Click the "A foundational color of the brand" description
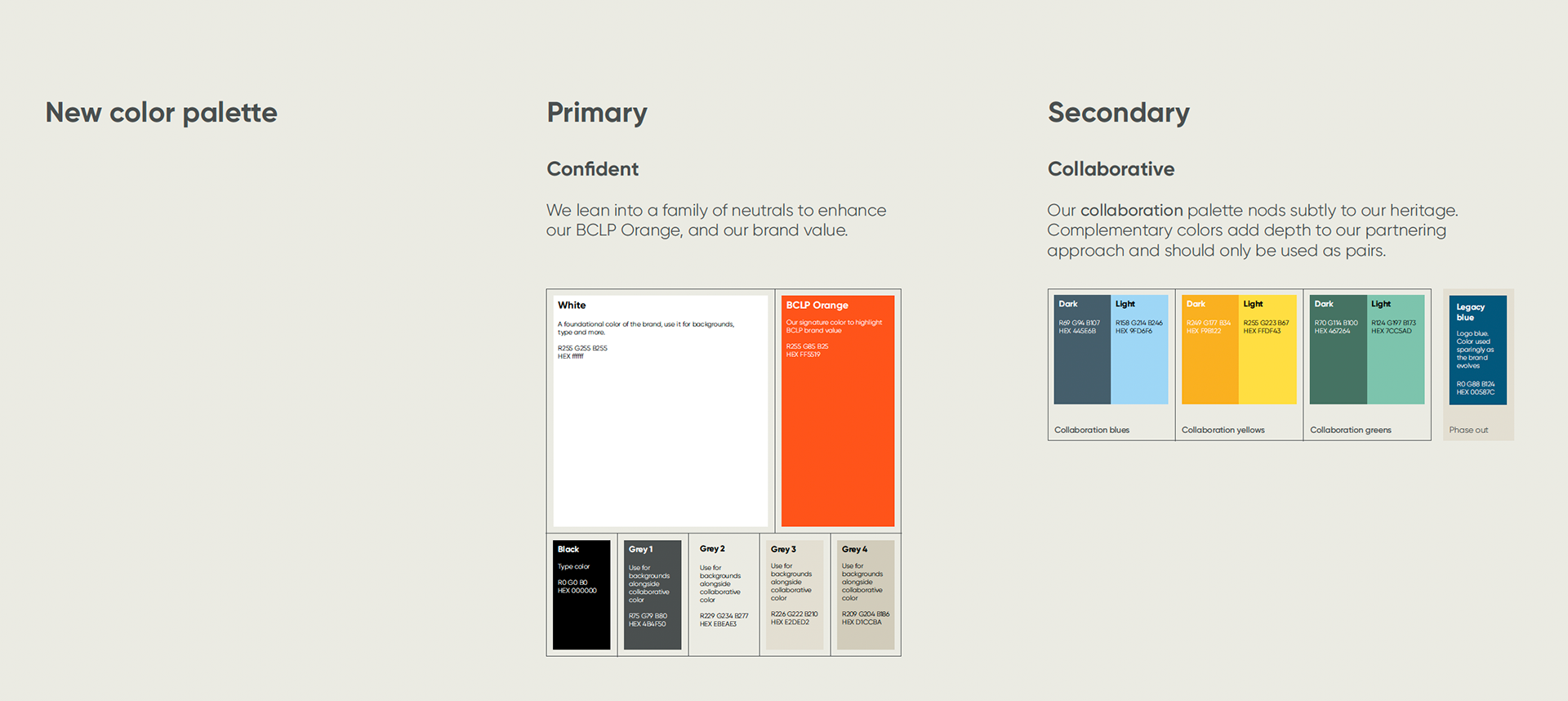The height and width of the screenshot is (701, 1568). 646,328
